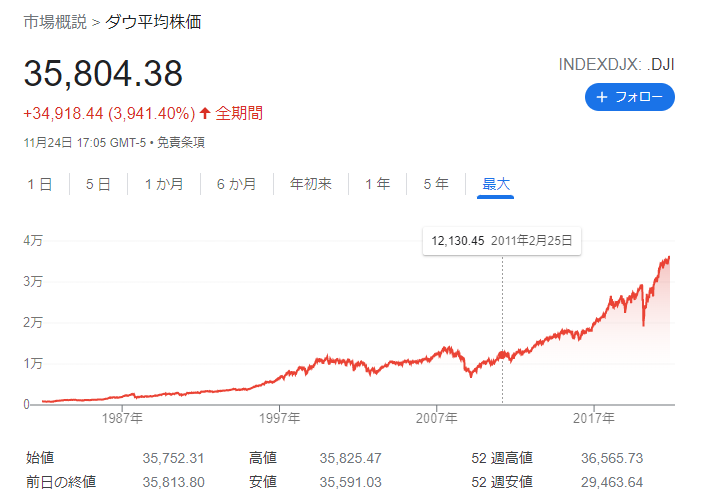Switch to the 6か月 range tab
Image resolution: width=707 pixels, height=503 pixels.
tap(235, 184)
